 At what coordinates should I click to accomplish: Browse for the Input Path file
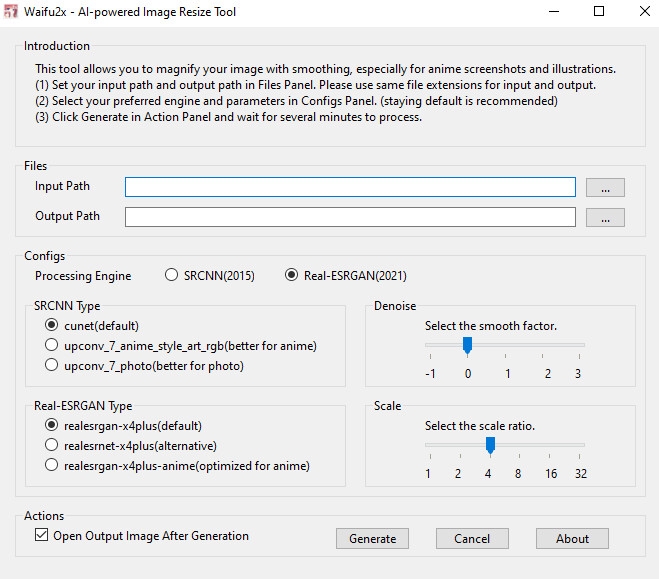tap(605, 187)
